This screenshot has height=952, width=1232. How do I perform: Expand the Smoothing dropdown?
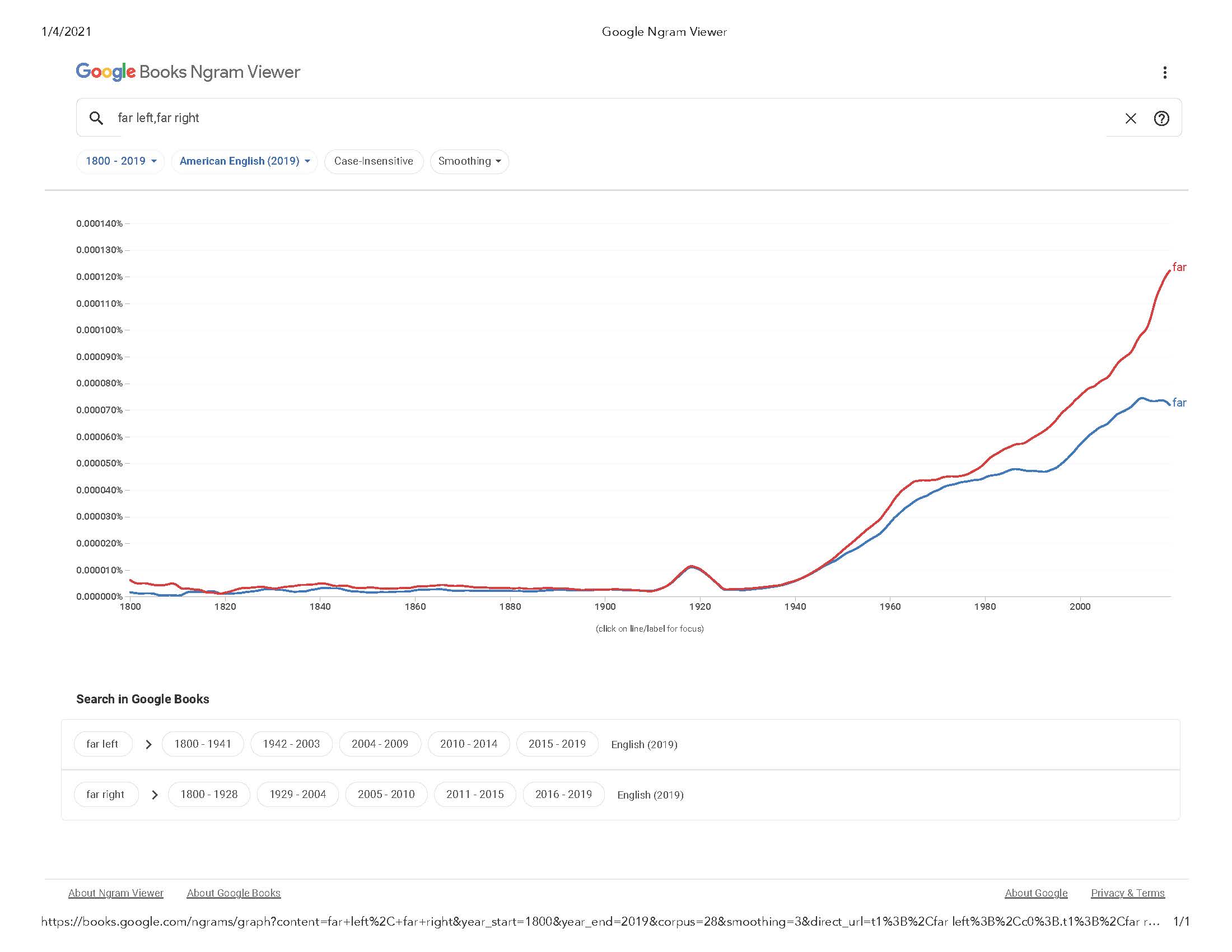click(469, 161)
